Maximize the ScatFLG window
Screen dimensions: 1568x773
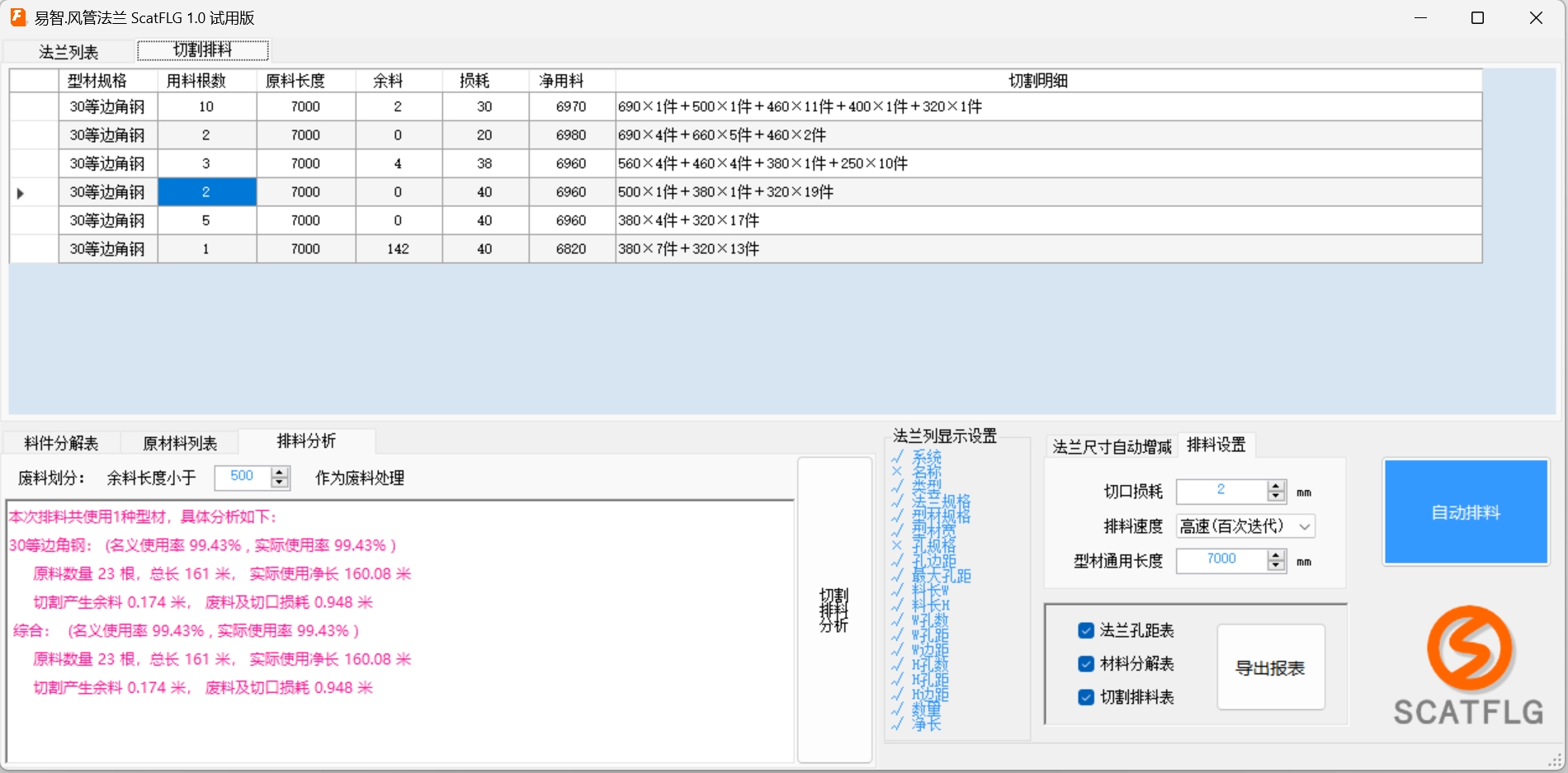click(1477, 18)
